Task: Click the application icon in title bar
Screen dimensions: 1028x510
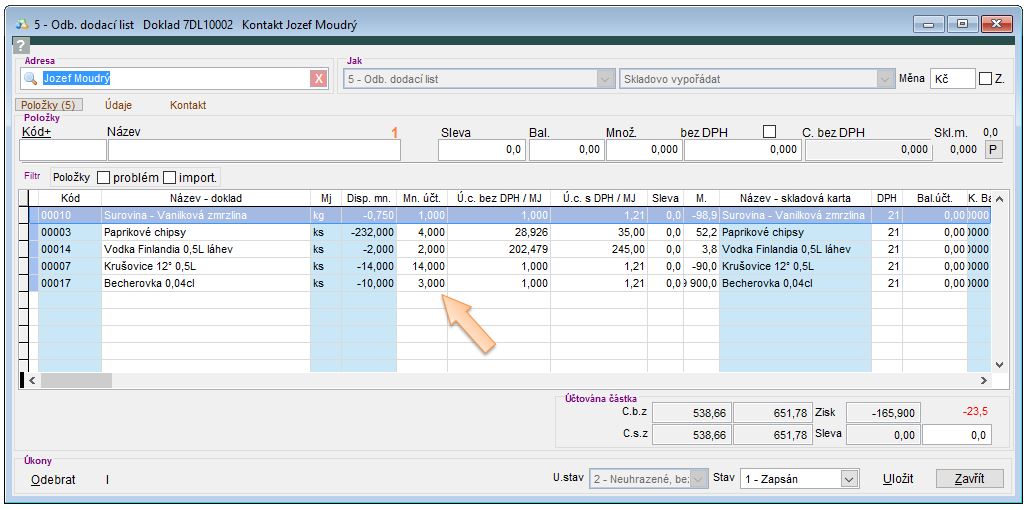Action: 22,25
